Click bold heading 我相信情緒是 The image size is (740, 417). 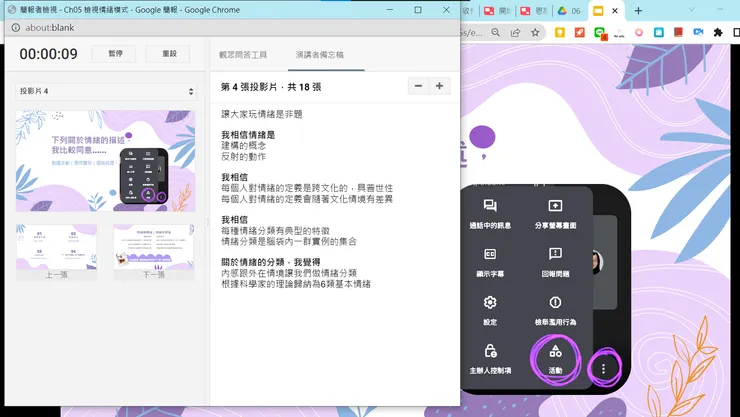tap(248, 135)
